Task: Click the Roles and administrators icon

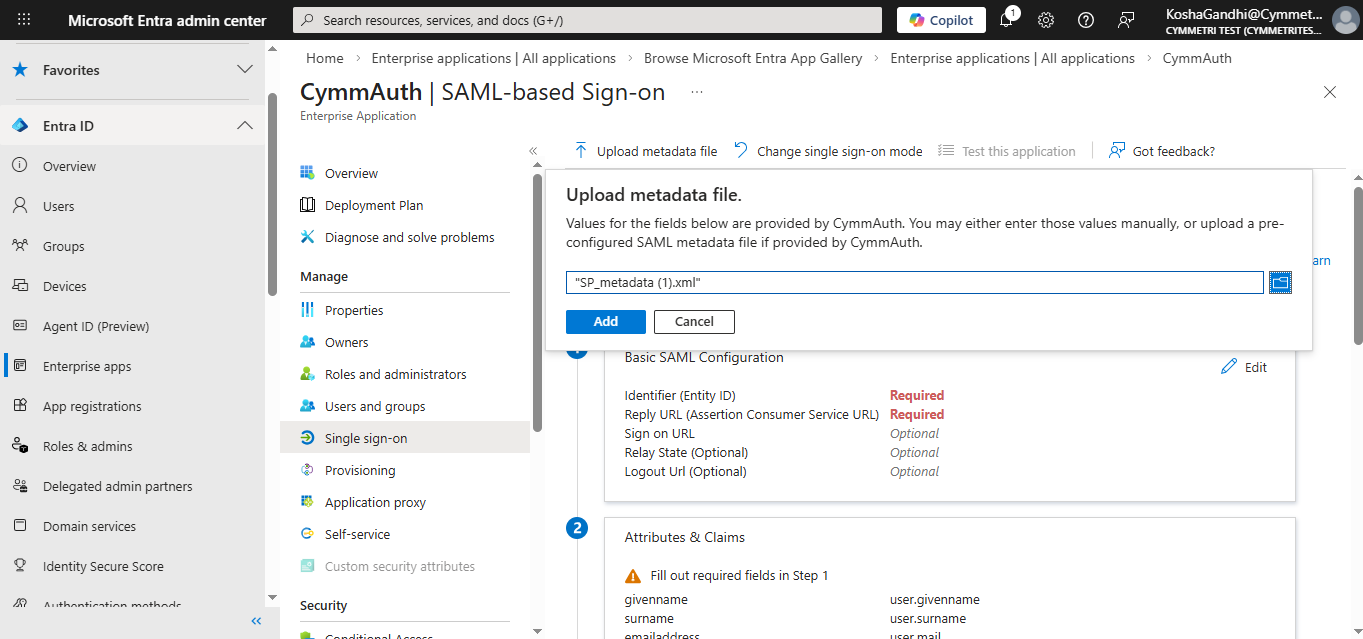Action: point(307,374)
